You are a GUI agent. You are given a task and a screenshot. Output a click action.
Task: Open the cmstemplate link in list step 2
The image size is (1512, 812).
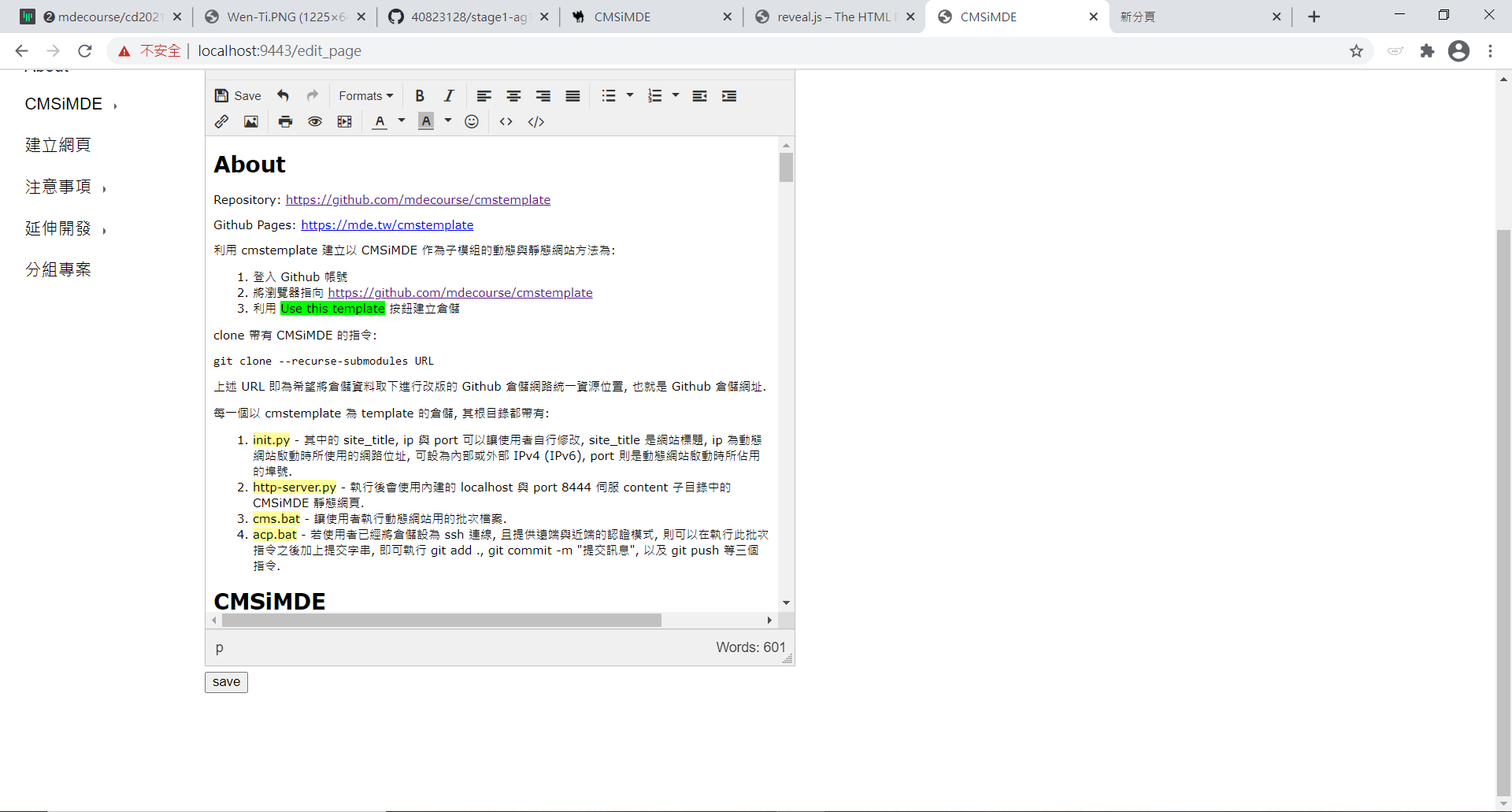tap(461, 293)
